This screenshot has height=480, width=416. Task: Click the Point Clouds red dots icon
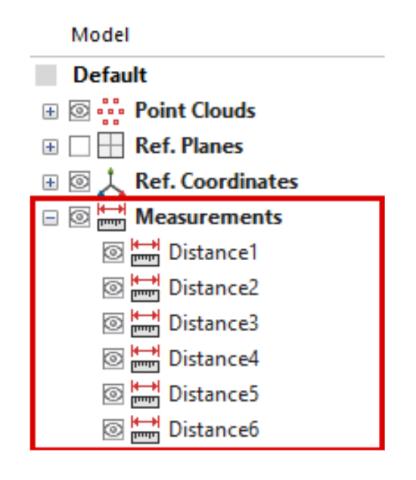click(x=111, y=111)
